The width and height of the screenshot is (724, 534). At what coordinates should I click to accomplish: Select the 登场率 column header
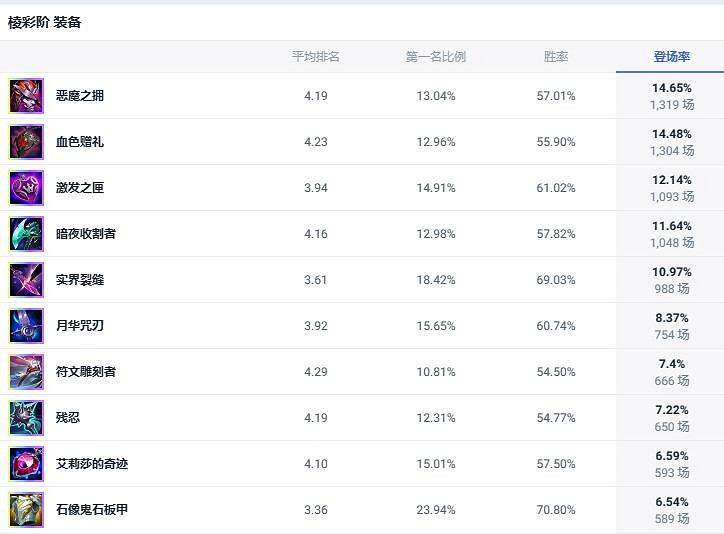pos(671,57)
